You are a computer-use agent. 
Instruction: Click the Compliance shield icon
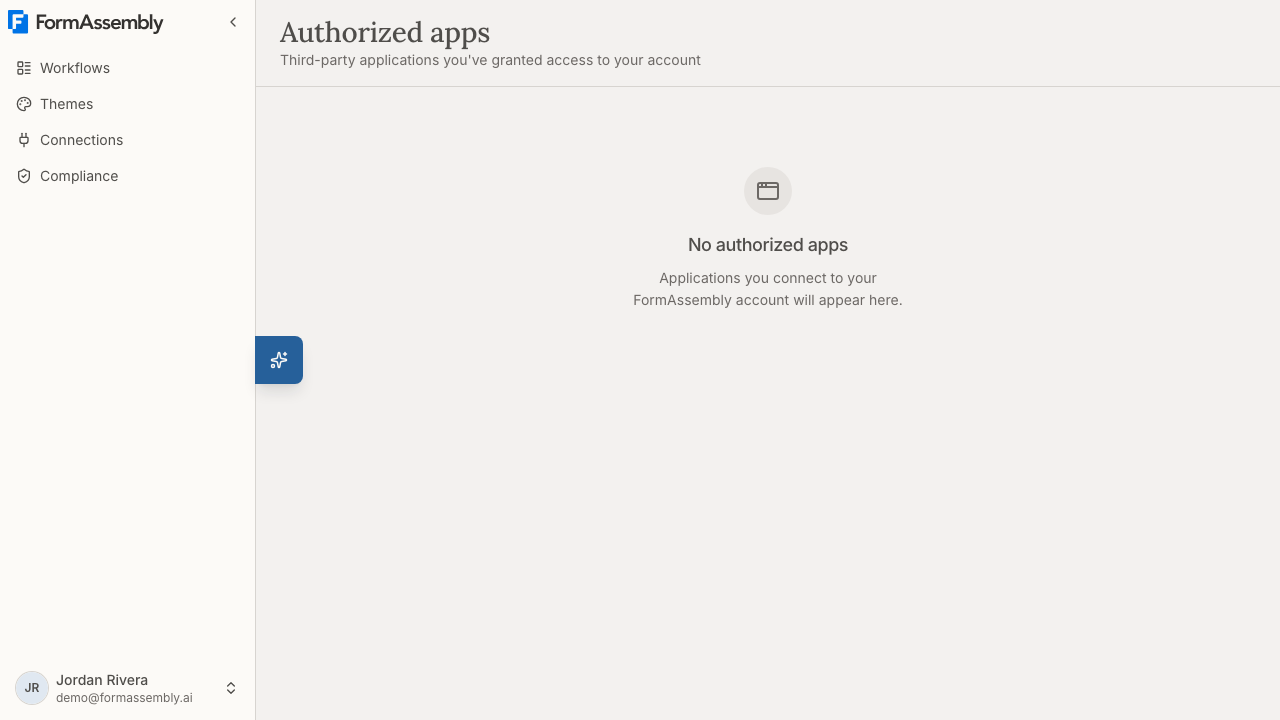pos(24,176)
